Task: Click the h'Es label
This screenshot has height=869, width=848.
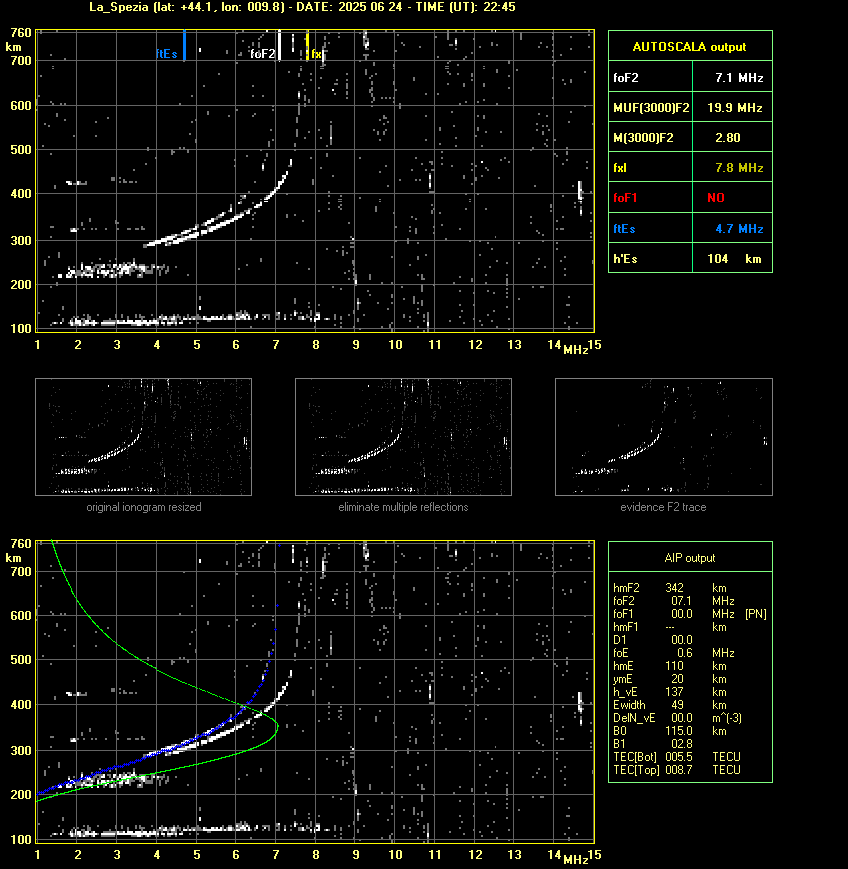Action: pos(625,259)
